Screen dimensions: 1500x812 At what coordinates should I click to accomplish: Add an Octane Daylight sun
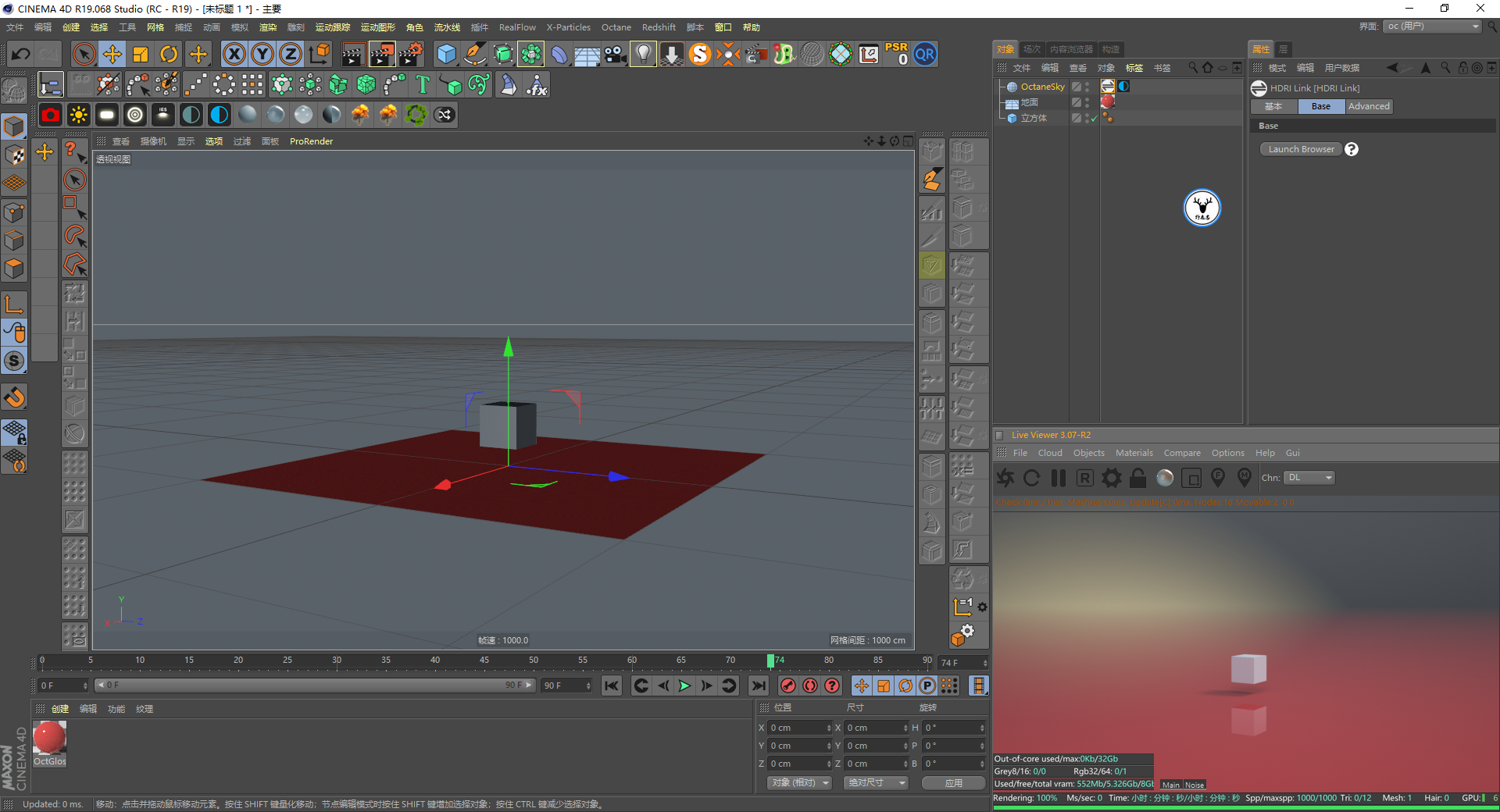click(79, 115)
